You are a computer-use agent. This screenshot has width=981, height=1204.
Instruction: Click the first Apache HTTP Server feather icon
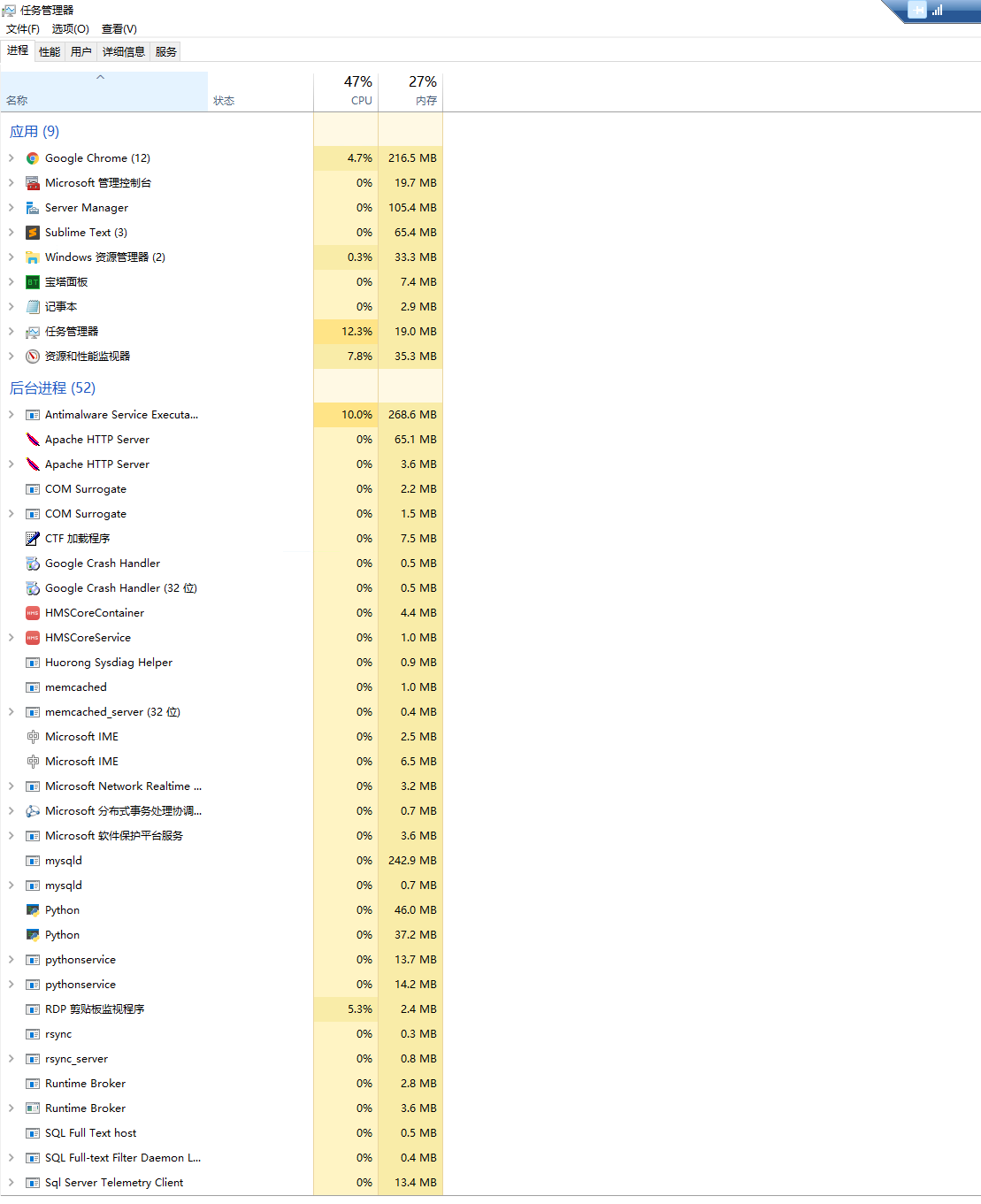pyautogui.click(x=33, y=440)
